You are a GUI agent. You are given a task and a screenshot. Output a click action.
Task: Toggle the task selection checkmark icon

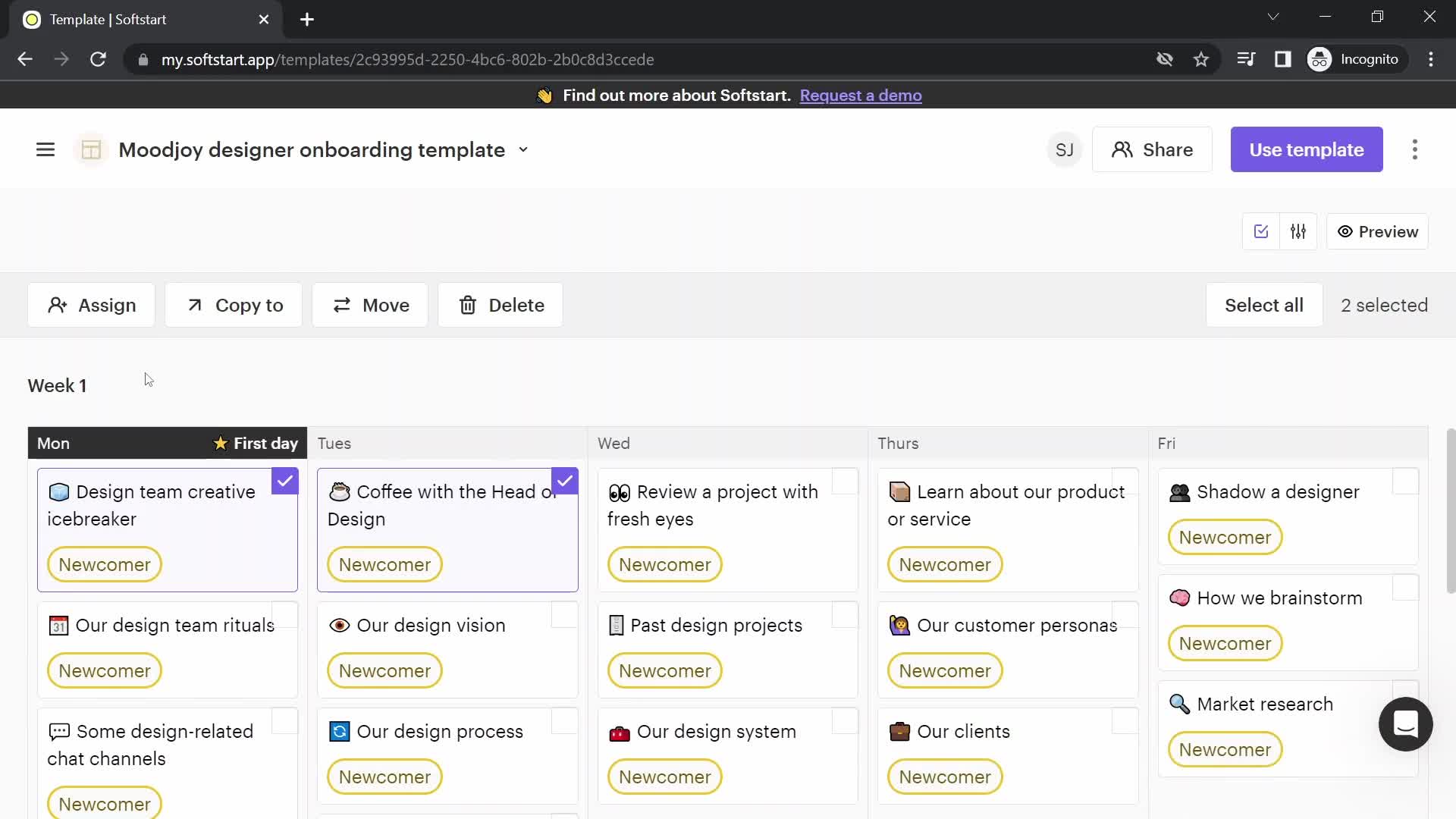click(x=1261, y=231)
